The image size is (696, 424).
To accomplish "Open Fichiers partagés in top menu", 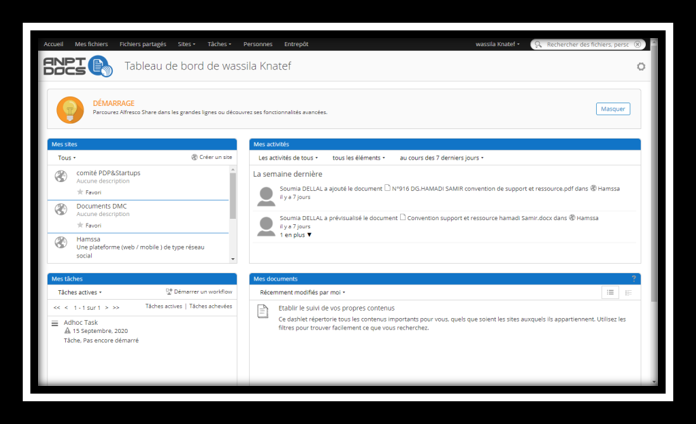I will coord(143,44).
